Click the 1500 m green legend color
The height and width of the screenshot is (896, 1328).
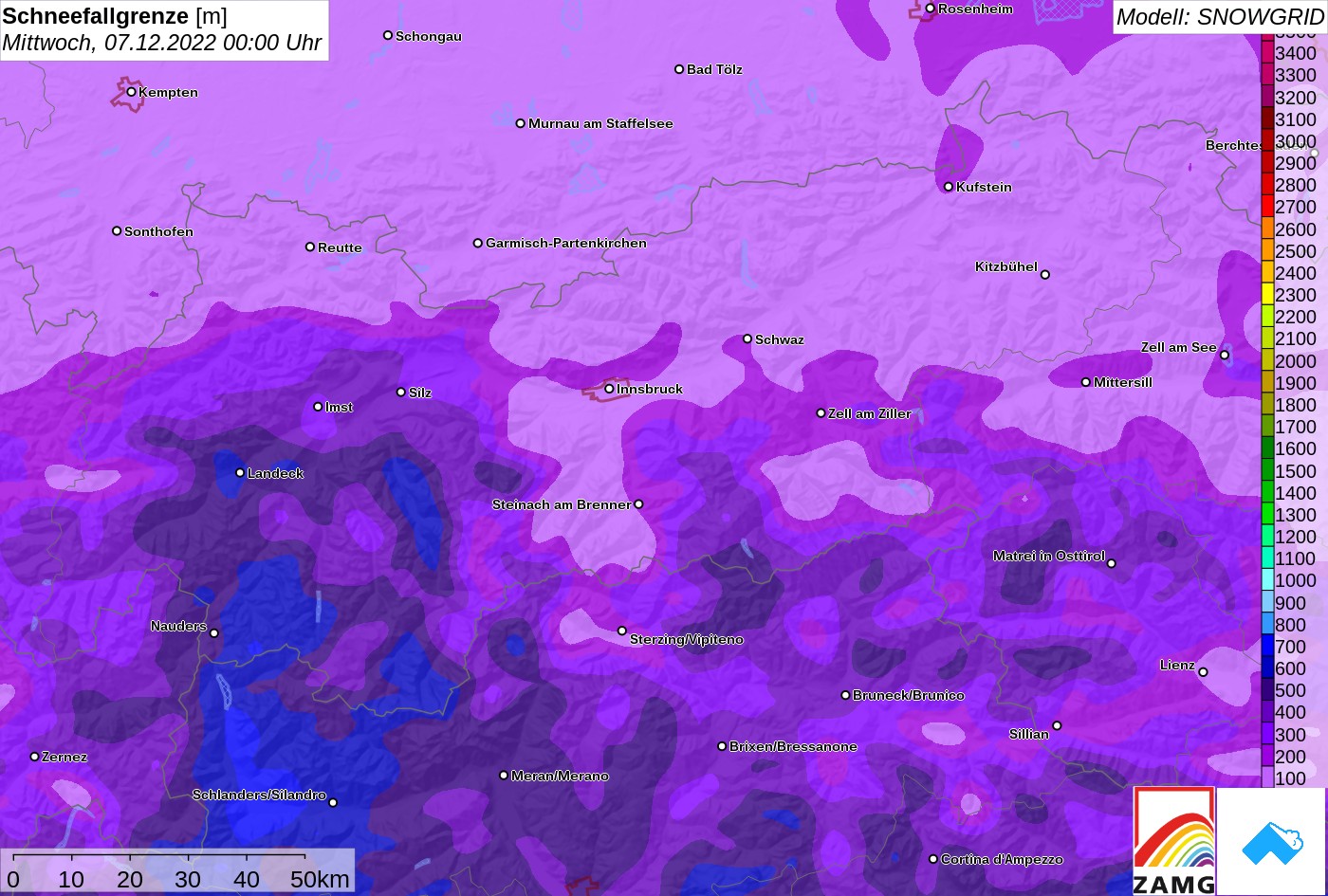pyautogui.click(x=1267, y=469)
